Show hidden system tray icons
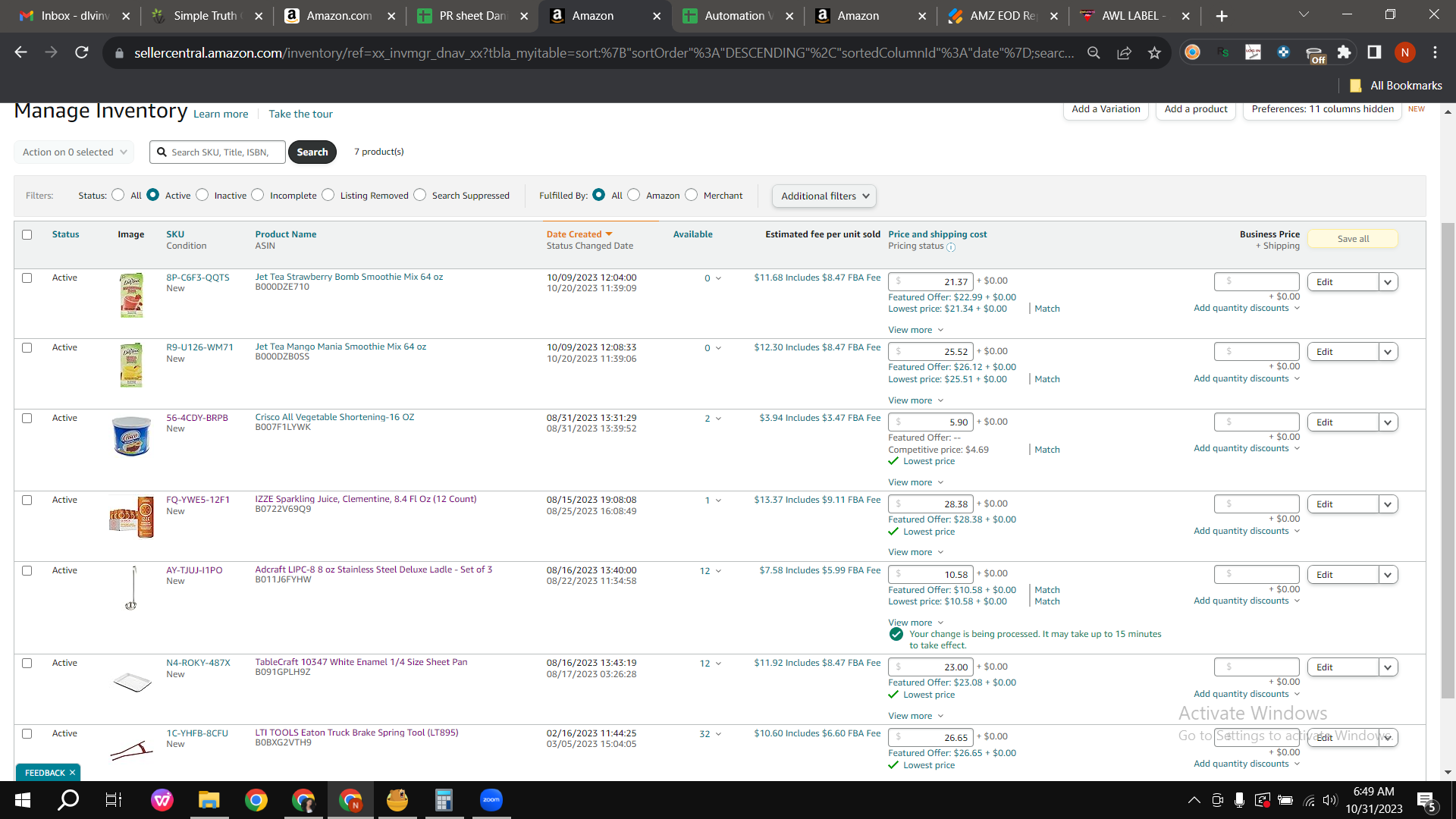The width and height of the screenshot is (1456, 819). (1194, 800)
